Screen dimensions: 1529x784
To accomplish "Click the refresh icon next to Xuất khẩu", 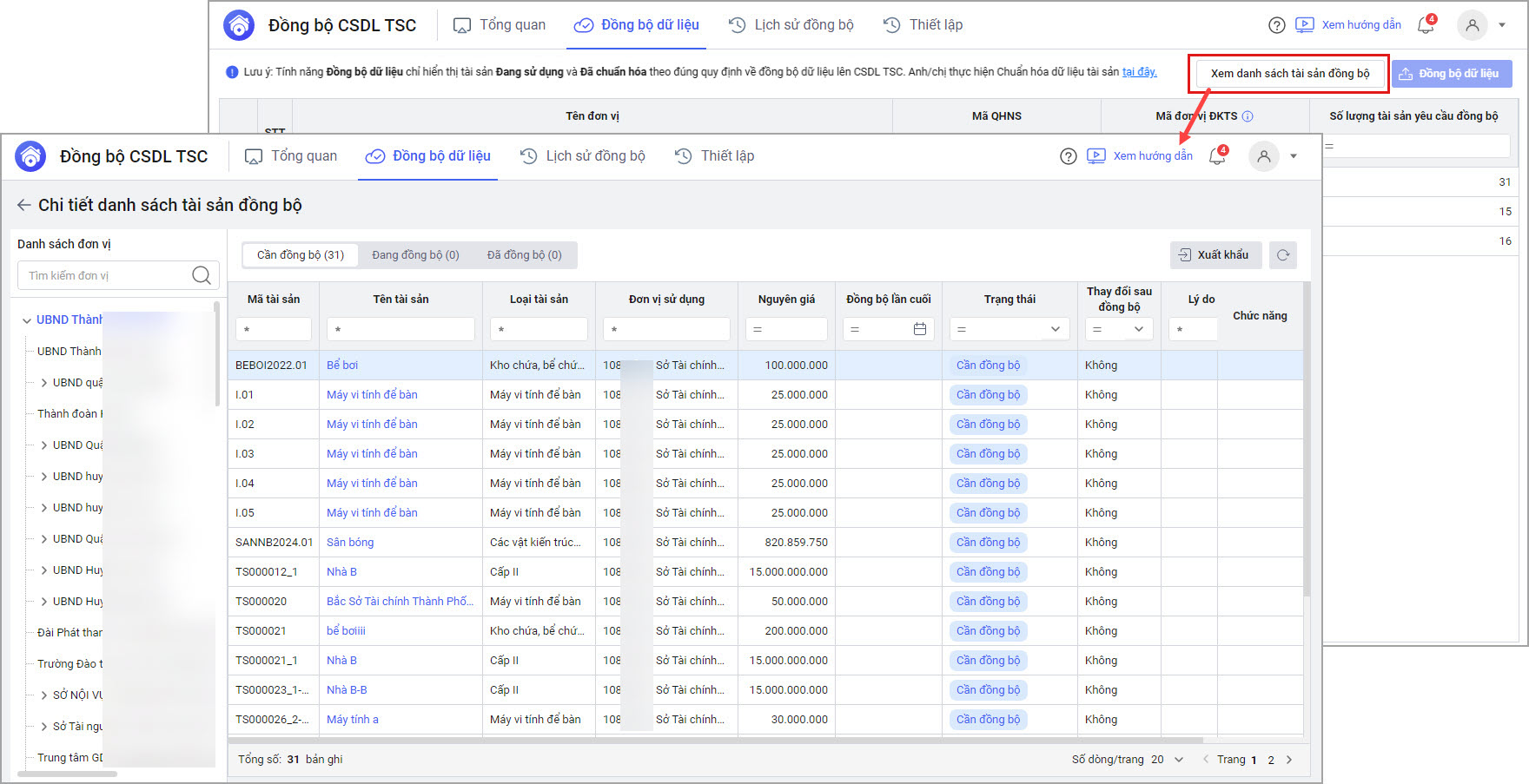I will click(1283, 255).
